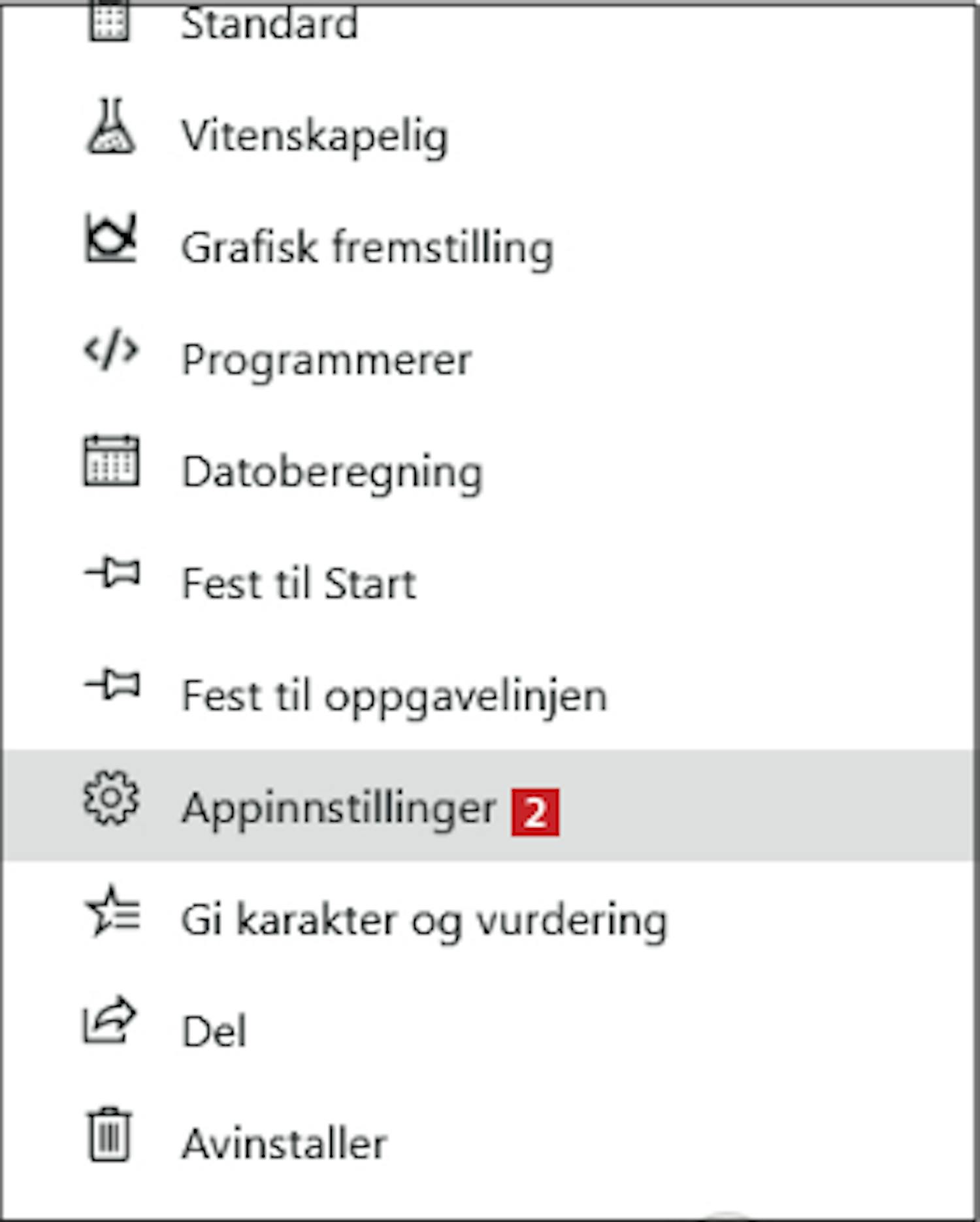This screenshot has height=1222, width=980.
Task: Switch to Vitenskapelig mode
Action: (315, 136)
